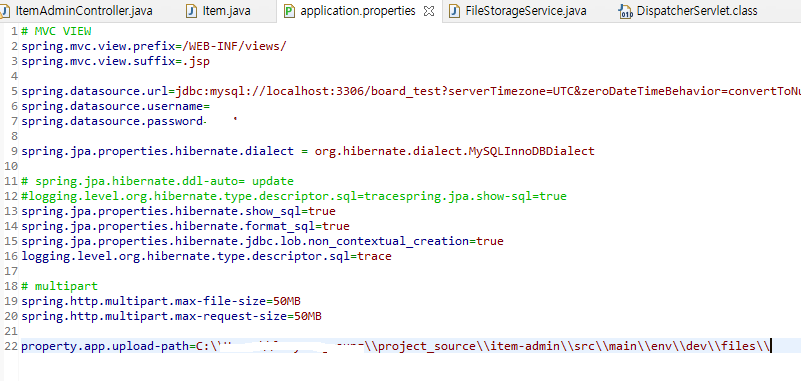Click the hibernate.format_sql=true line
Image resolution: width=801 pixels, height=381 pixels.
185,226
